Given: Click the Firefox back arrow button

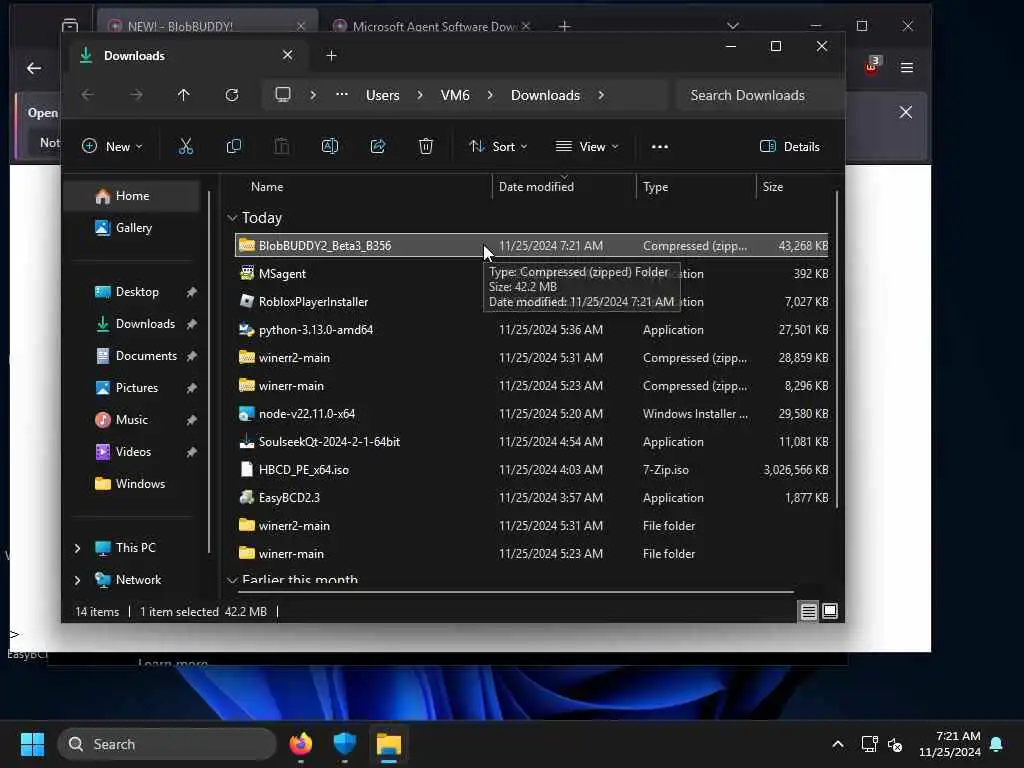Looking at the screenshot, I should pos(34,67).
